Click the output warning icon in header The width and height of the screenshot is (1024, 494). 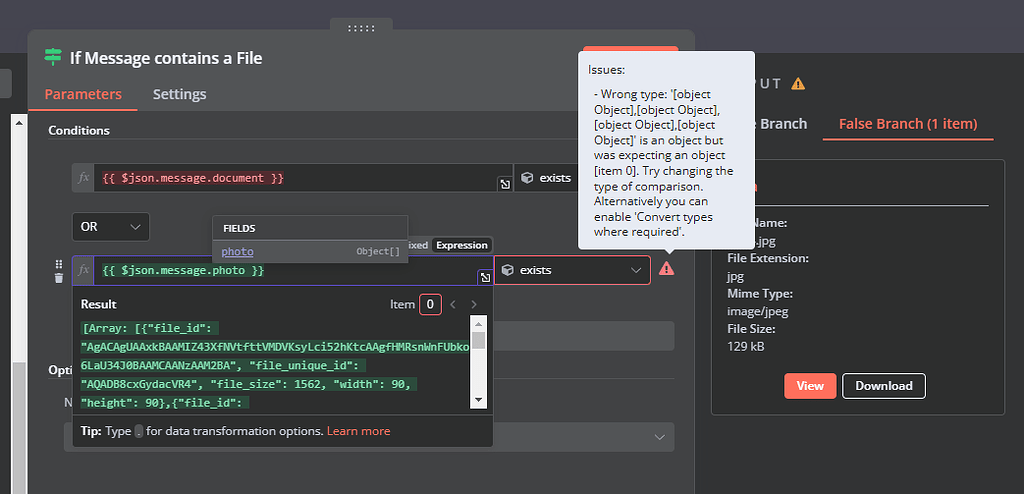click(x=798, y=83)
